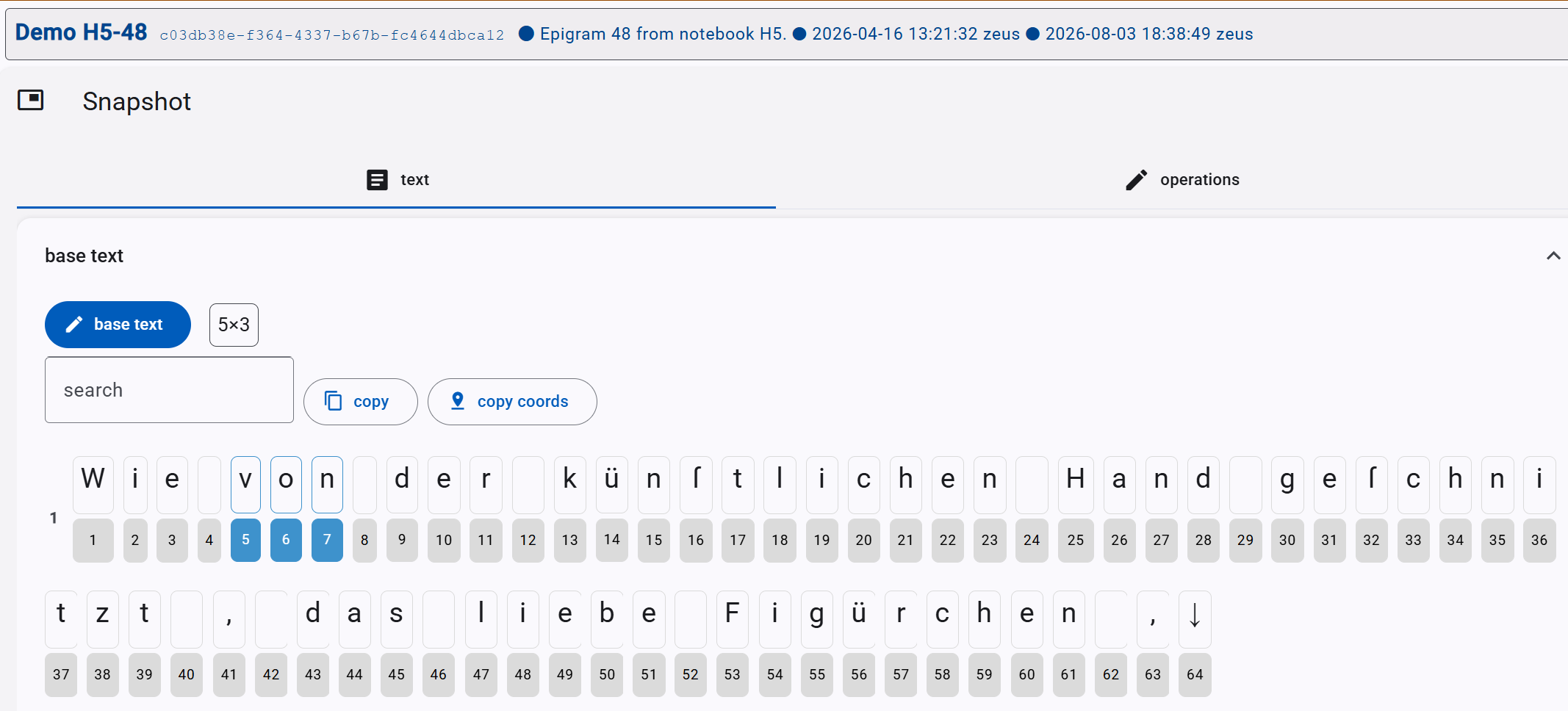Click the 2026-08-03 18:38:49 zeus timestamp
Image resolution: width=1568 pixels, height=711 pixels.
point(1149,34)
